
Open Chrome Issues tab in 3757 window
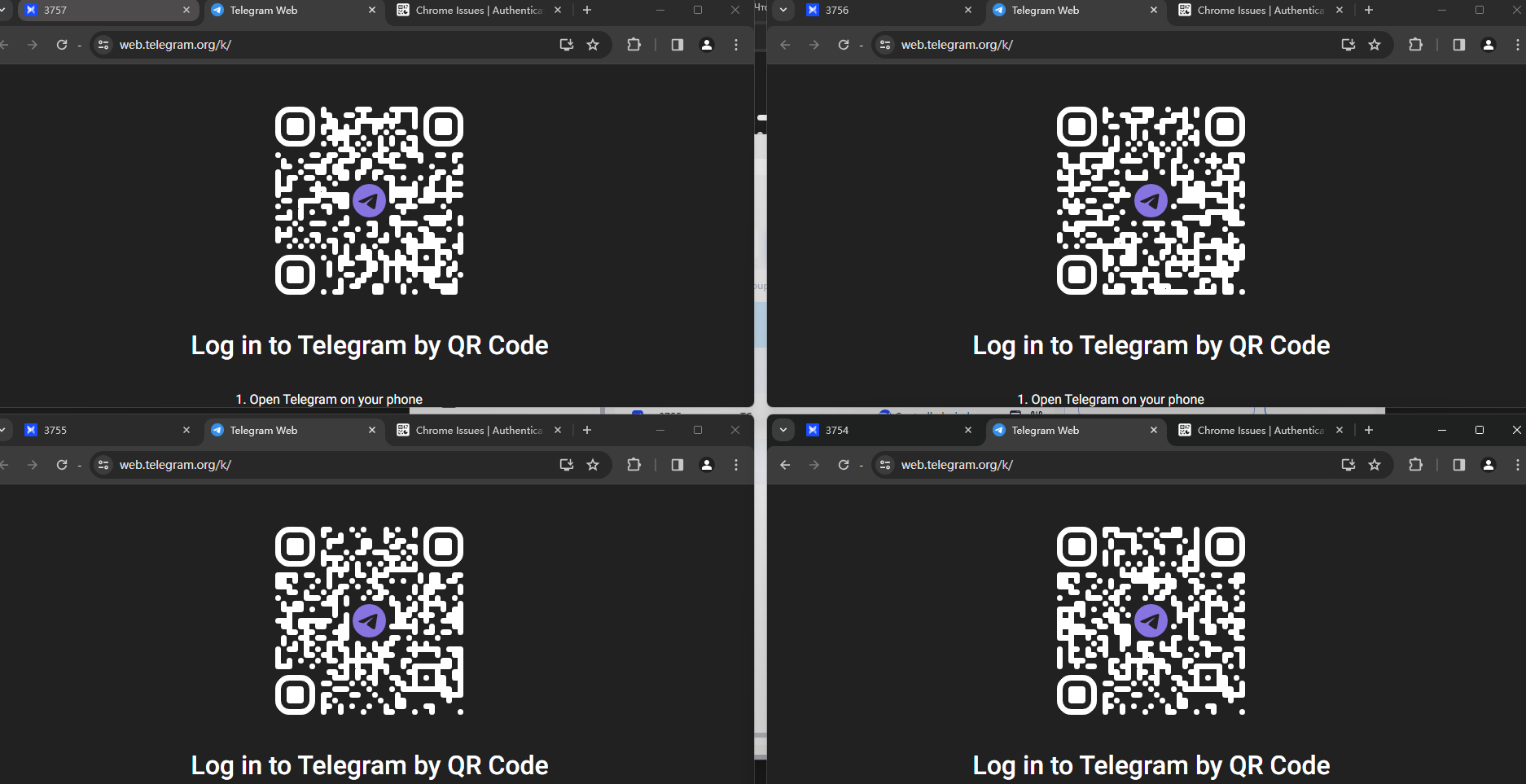tap(479, 11)
